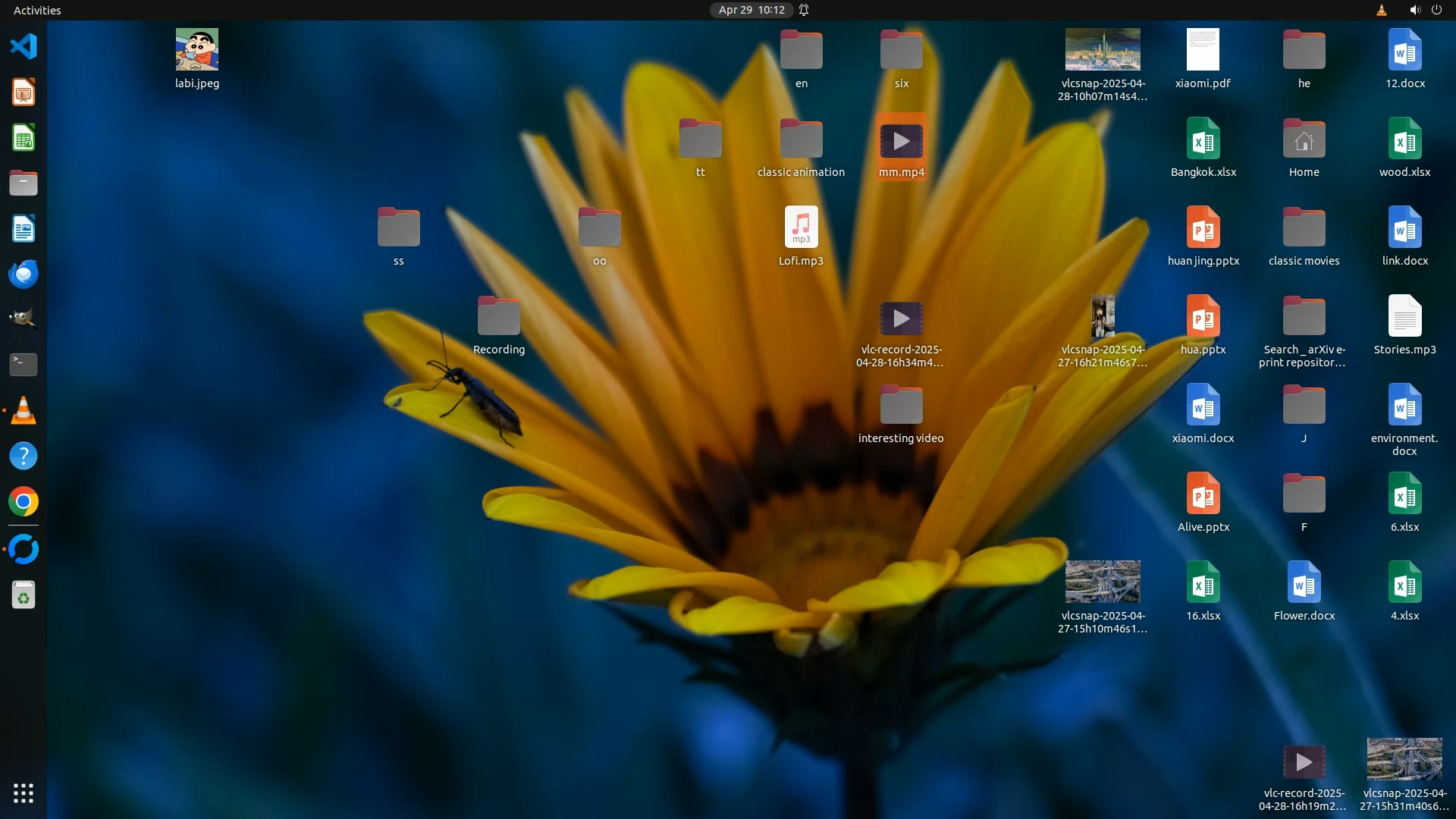Open Visual Studio Code from the dock
The image size is (1456, 819).
(24, 47)
